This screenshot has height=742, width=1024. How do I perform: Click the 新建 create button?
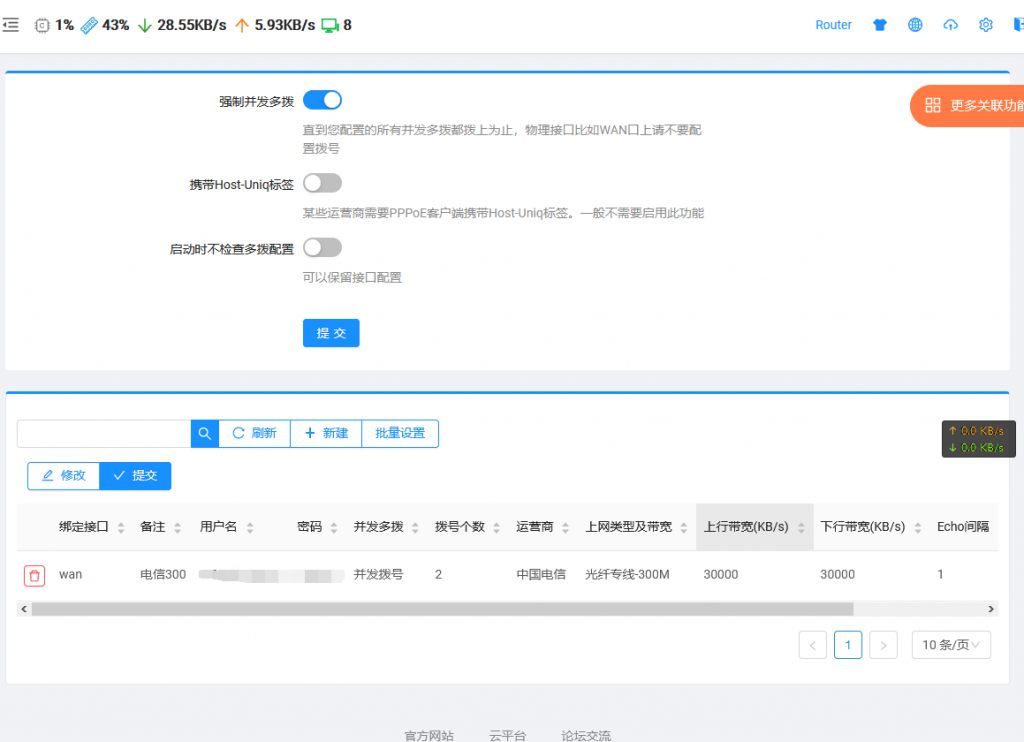(x=327, y=434)
